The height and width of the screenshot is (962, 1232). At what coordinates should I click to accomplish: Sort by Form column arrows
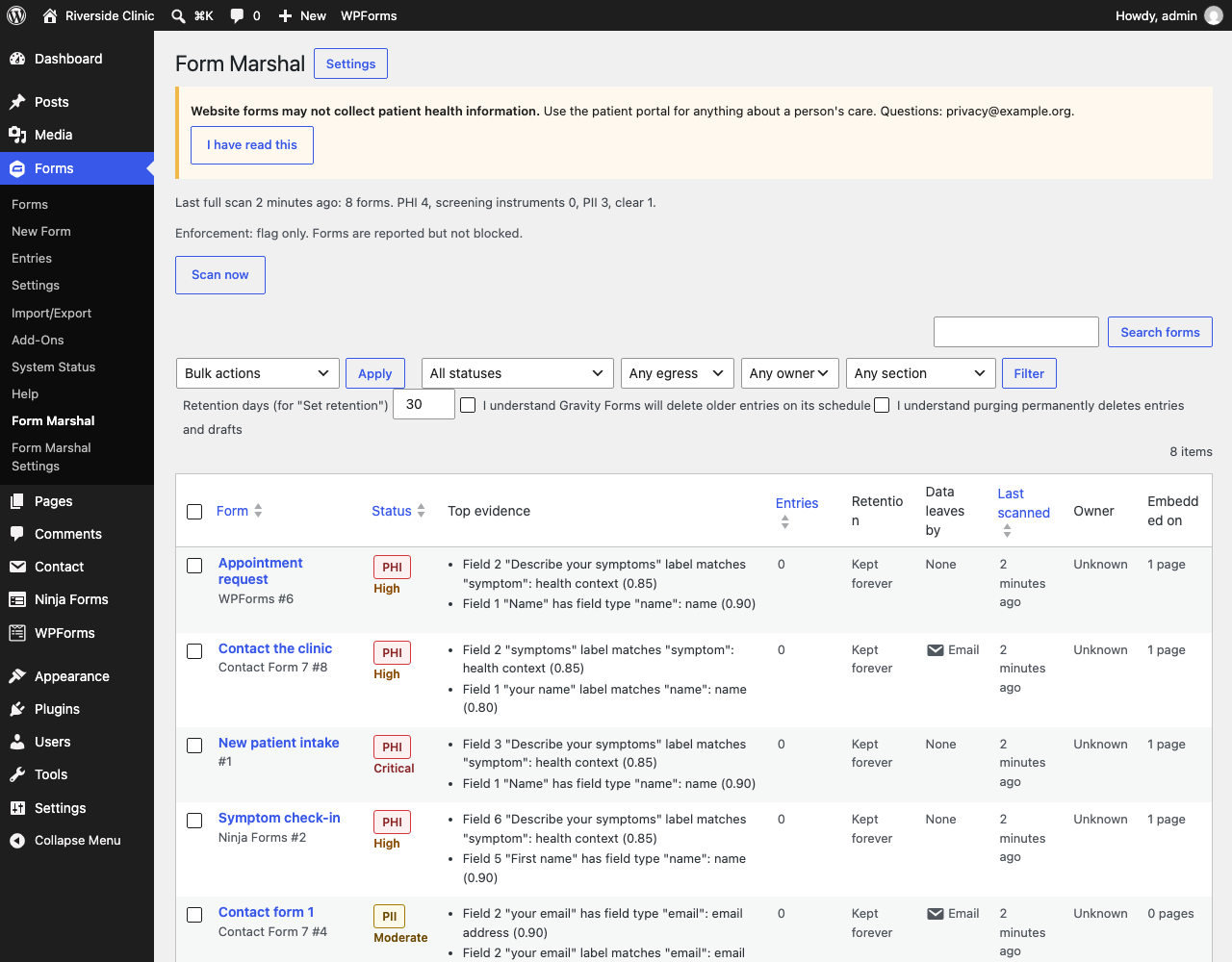[258, 511]
